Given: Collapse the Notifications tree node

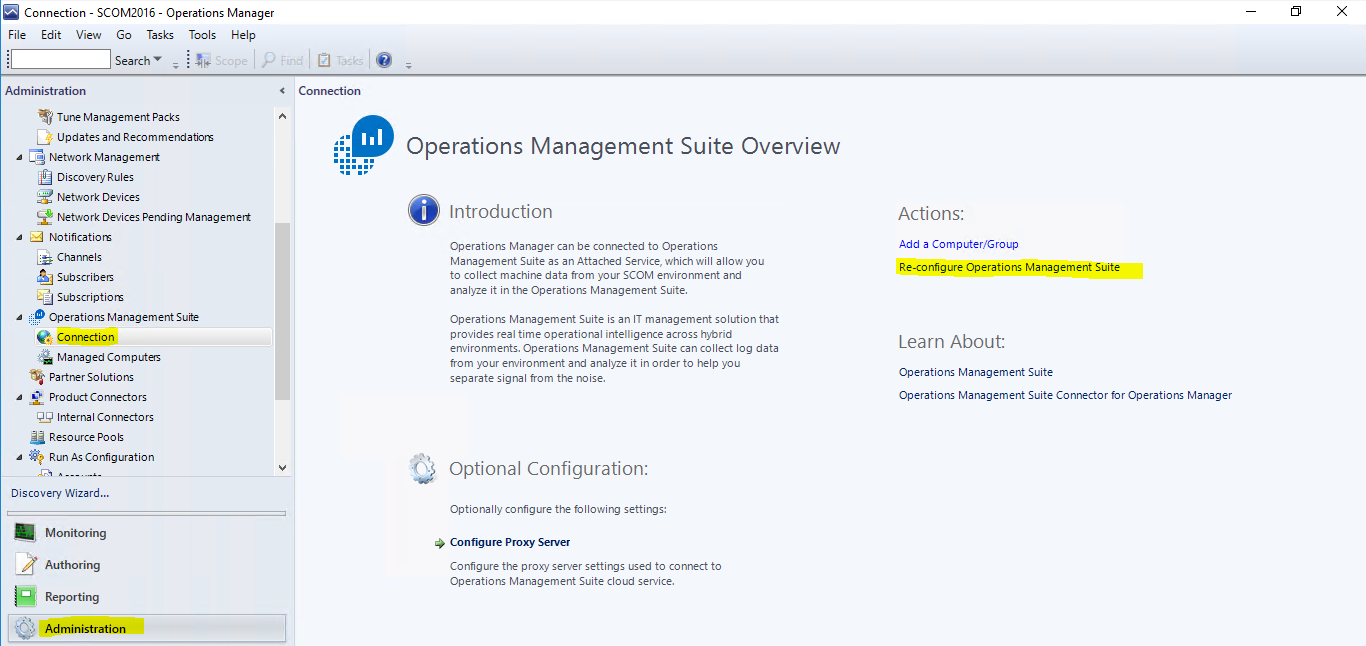Looking at the screenshot, I should 20,237.
